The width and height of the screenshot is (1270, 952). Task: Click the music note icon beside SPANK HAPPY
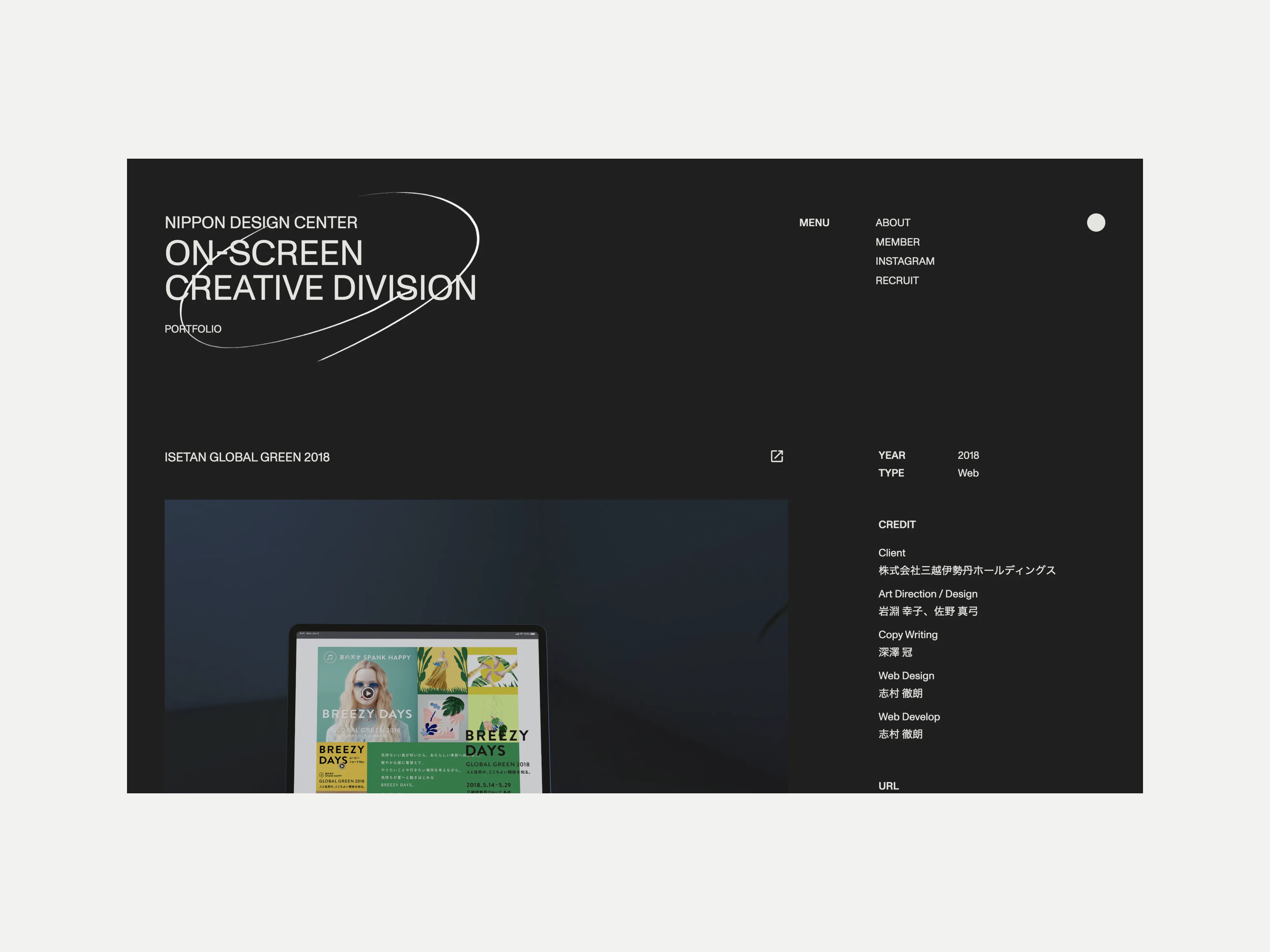tap(330, 657)
